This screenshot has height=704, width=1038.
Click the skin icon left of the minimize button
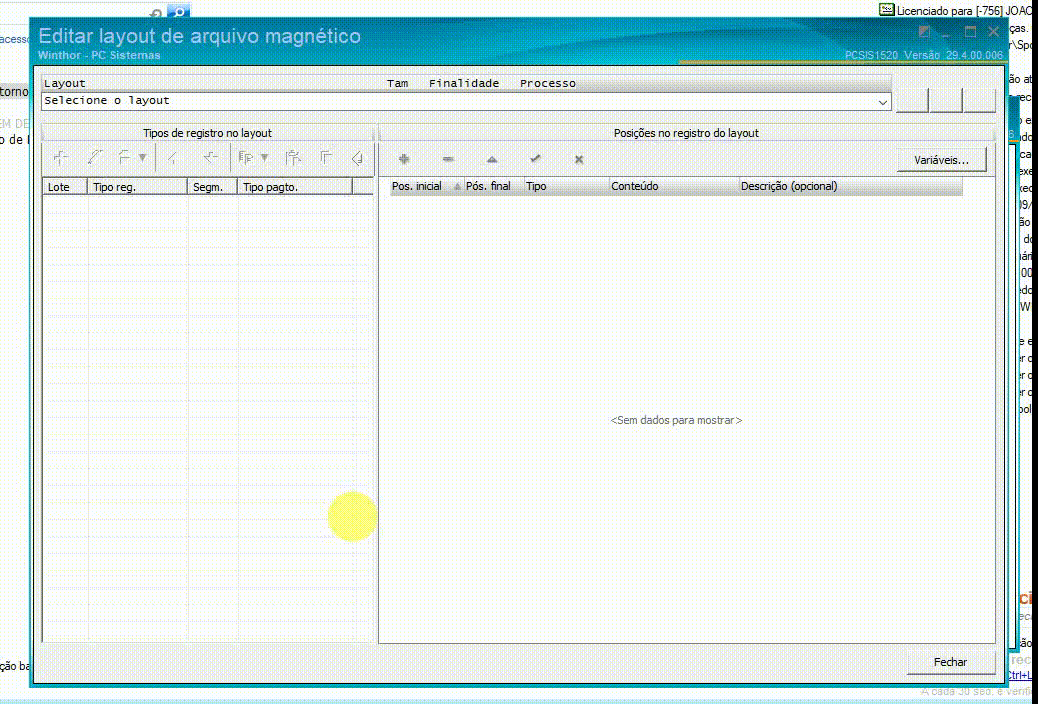(925, 32)
